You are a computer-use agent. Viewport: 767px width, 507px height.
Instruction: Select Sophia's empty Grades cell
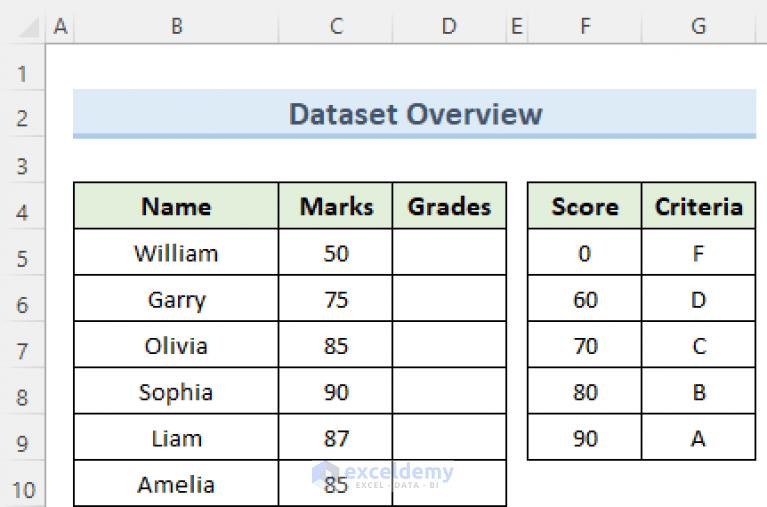point(449,391)
